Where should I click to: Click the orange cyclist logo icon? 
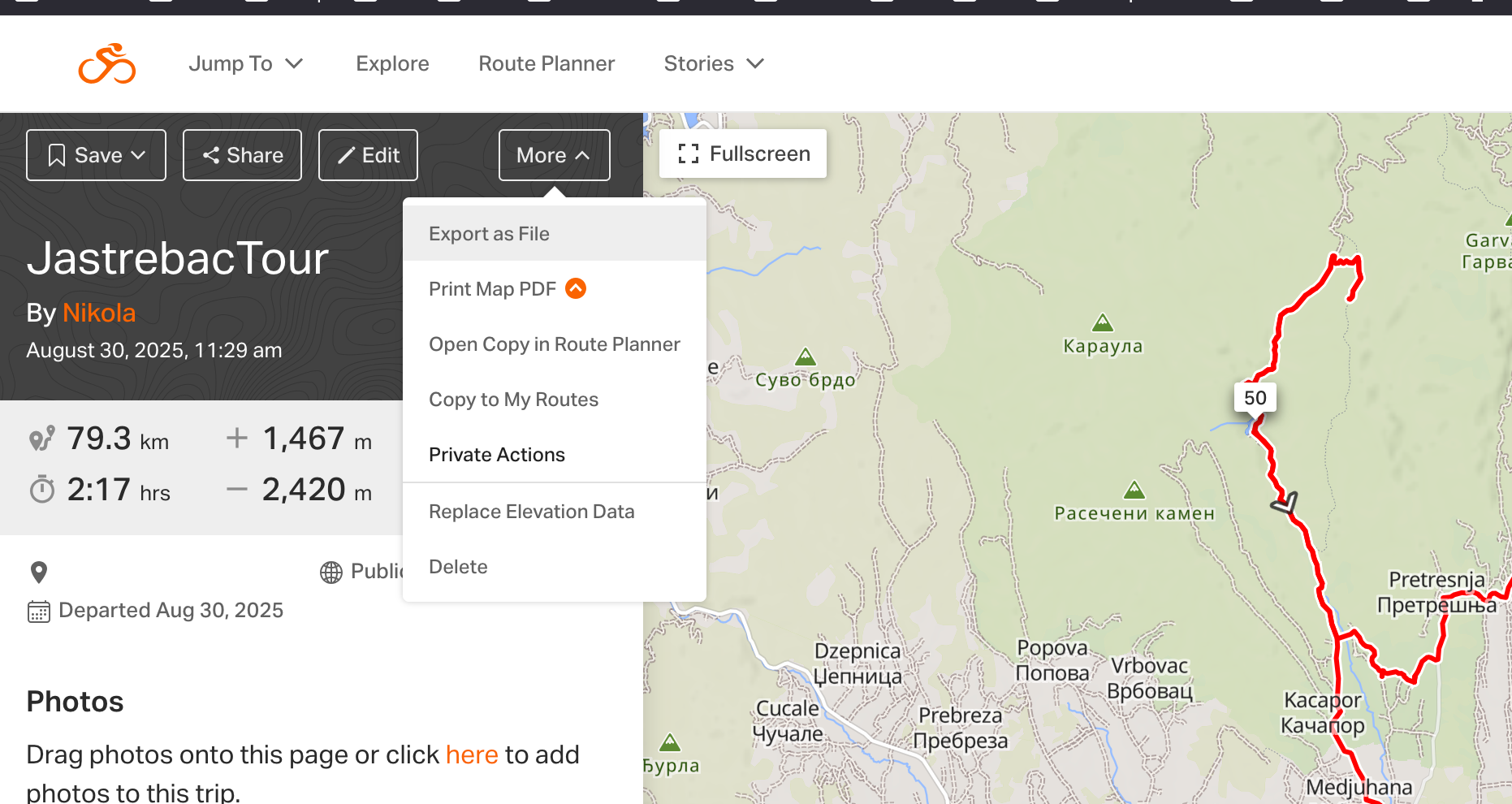(107, 63)
